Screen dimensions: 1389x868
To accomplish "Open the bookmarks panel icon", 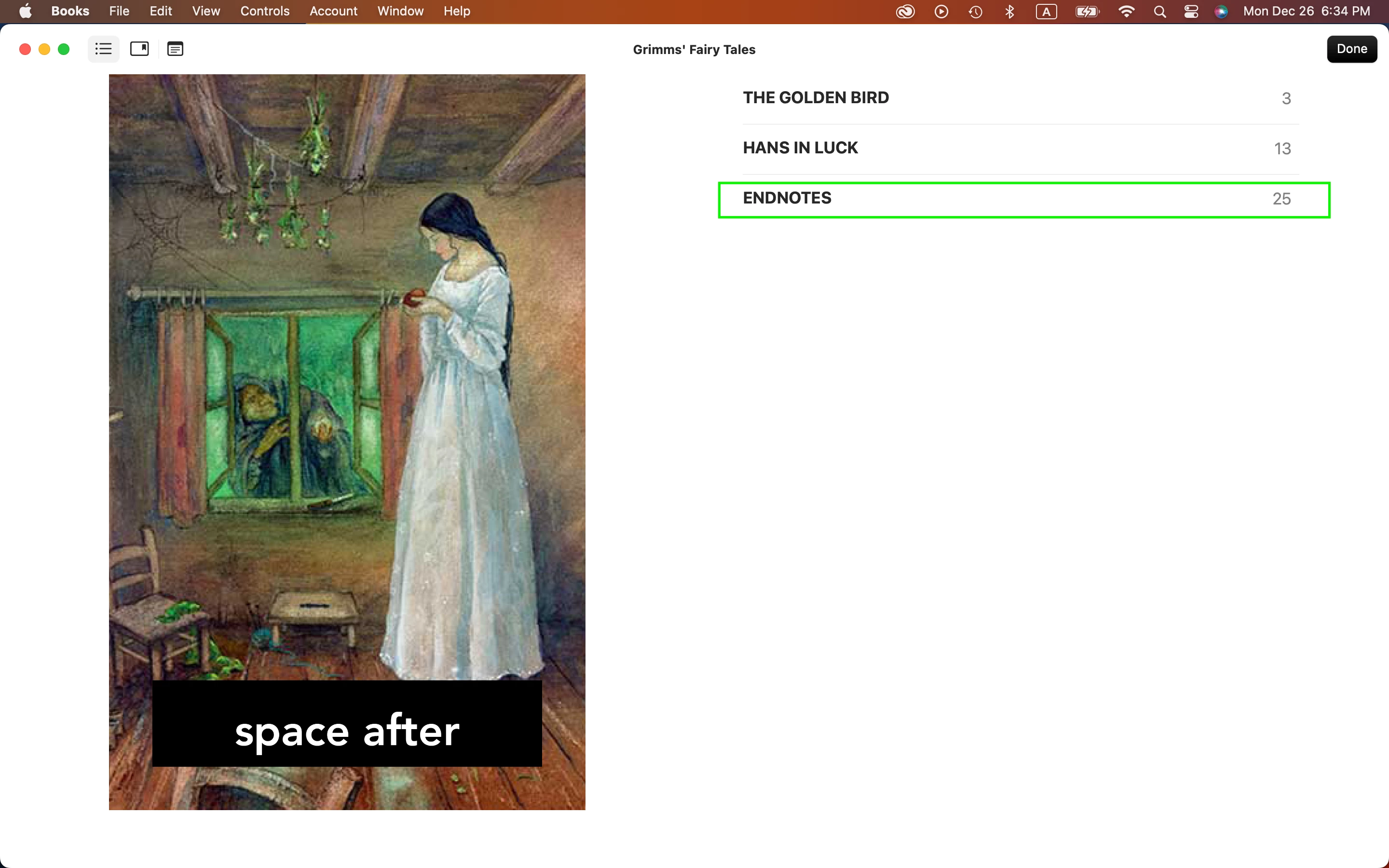I will 139,49.
